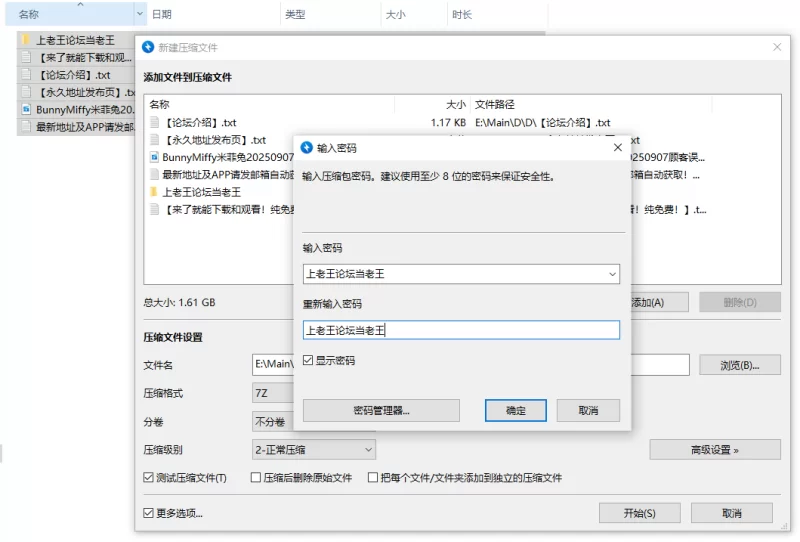
Task: Enable 压缩后删除原始文件 checkbox
Action: [256, 477]
